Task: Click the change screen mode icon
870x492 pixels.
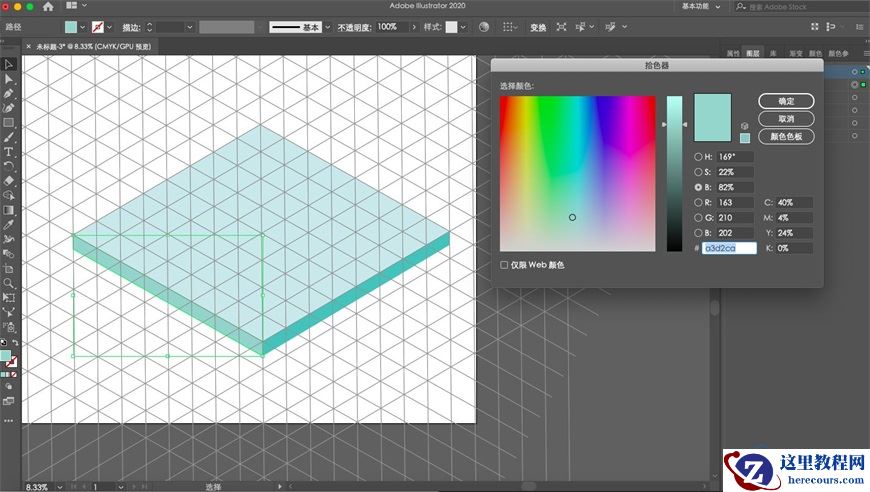Action: click(x=8, y=401)
